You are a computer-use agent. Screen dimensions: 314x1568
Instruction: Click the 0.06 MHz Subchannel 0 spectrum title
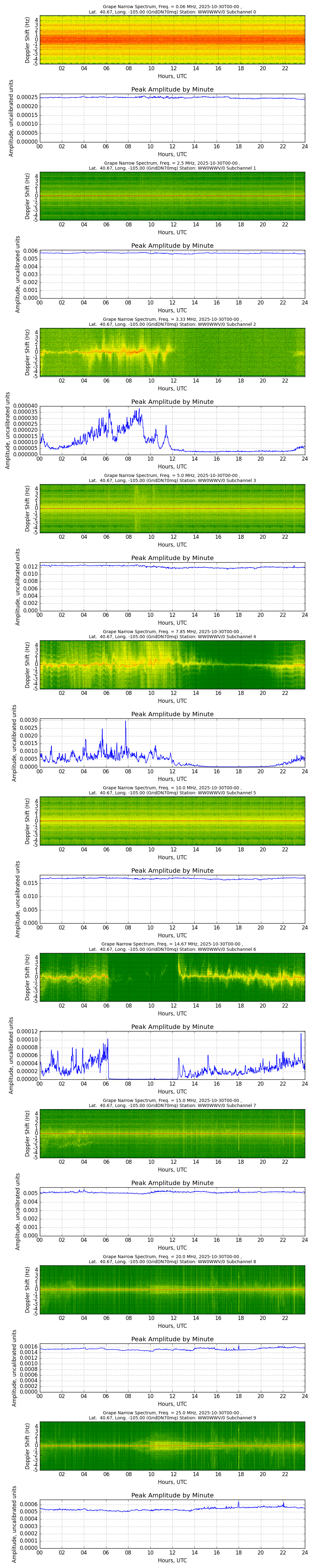[x=173, y=9]
